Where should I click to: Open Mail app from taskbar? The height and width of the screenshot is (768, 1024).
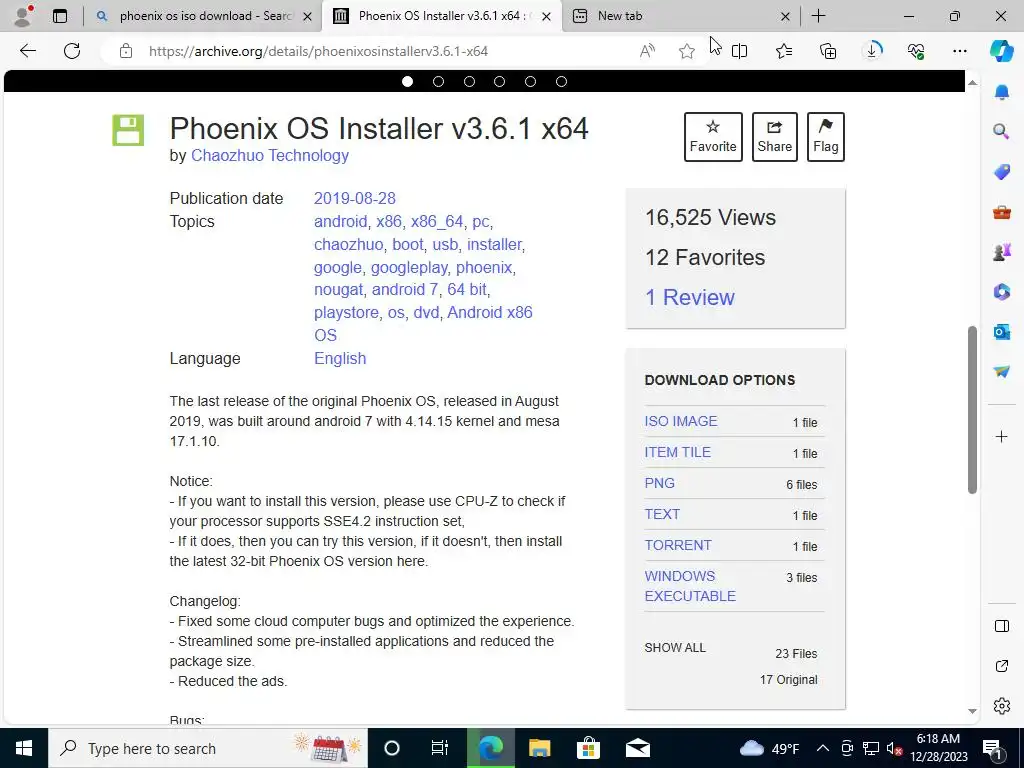[637, 748]
